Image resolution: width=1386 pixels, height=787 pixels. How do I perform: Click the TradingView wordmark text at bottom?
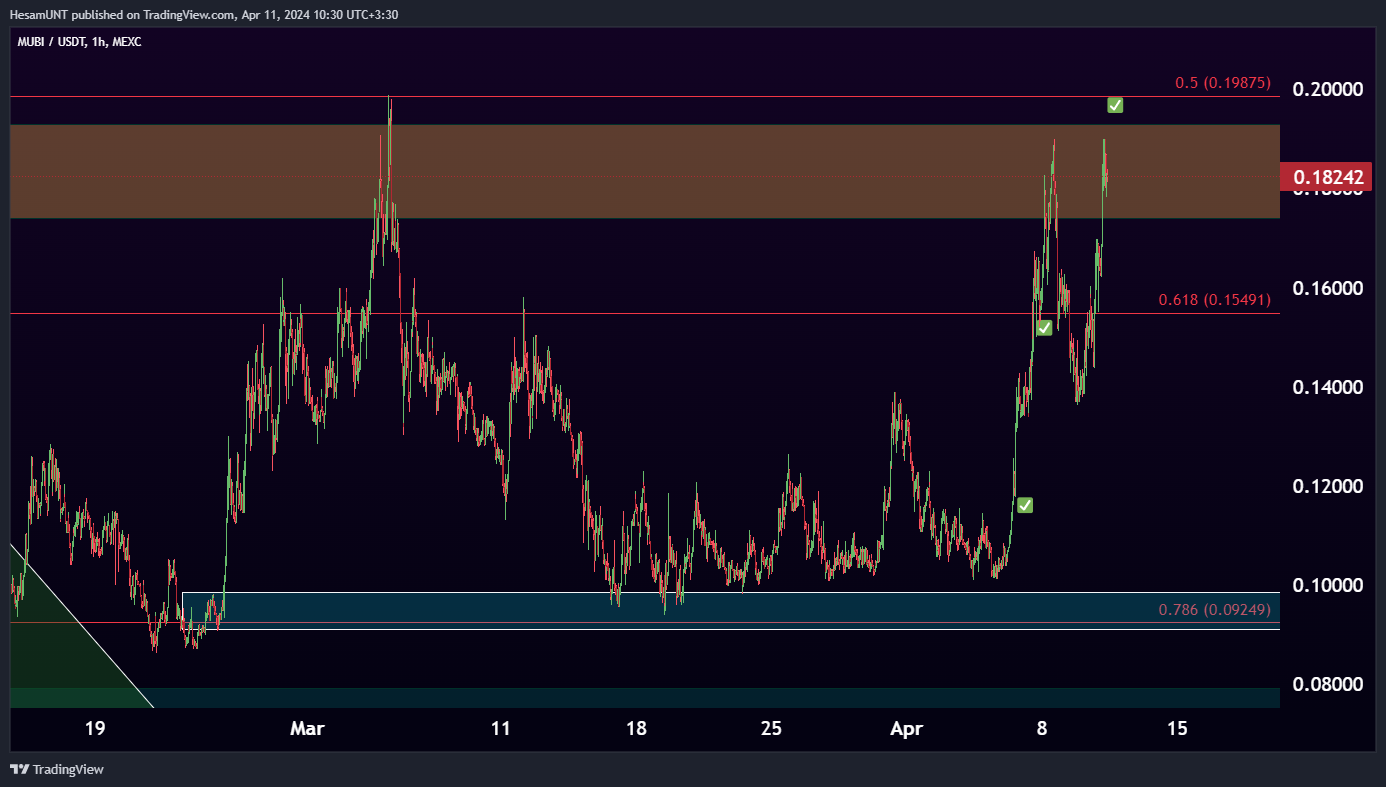(x=68, y=769)
